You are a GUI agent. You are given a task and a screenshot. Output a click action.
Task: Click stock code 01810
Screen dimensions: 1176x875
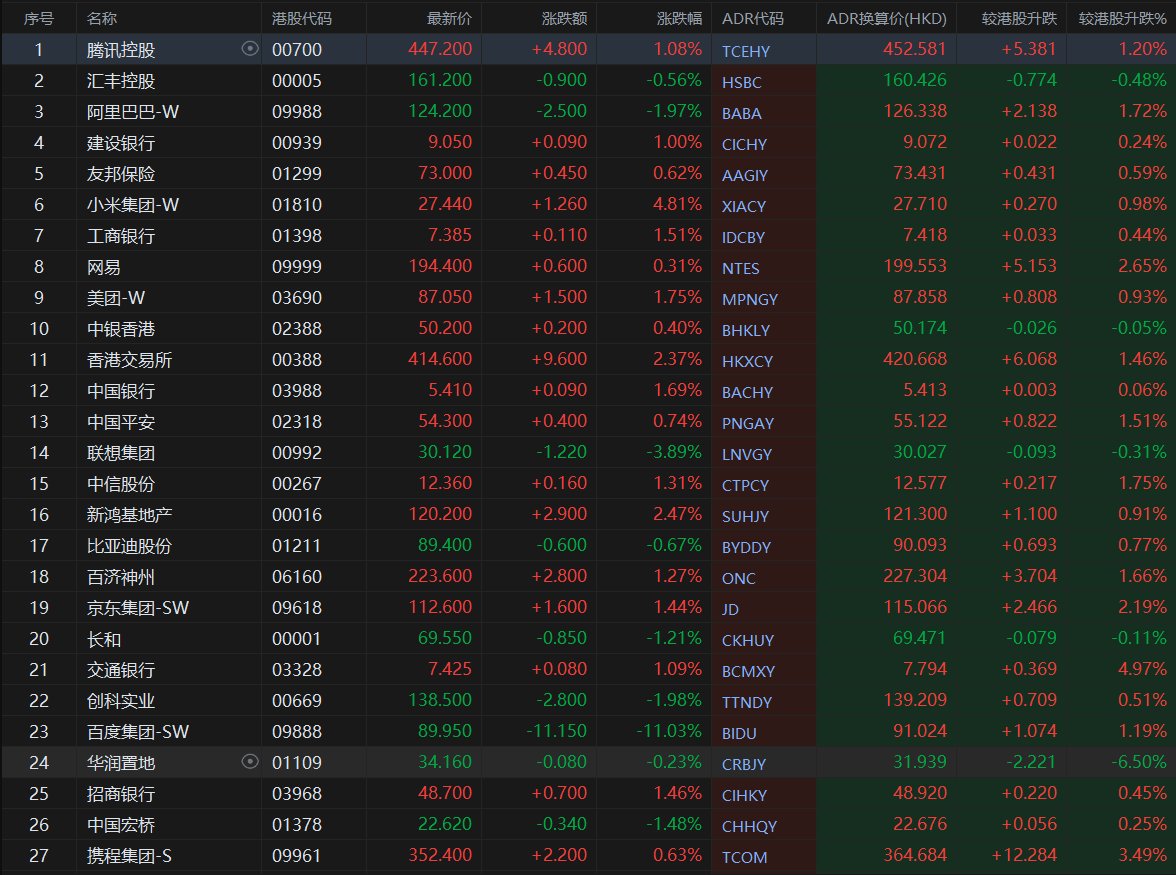(x=297, y=205)
